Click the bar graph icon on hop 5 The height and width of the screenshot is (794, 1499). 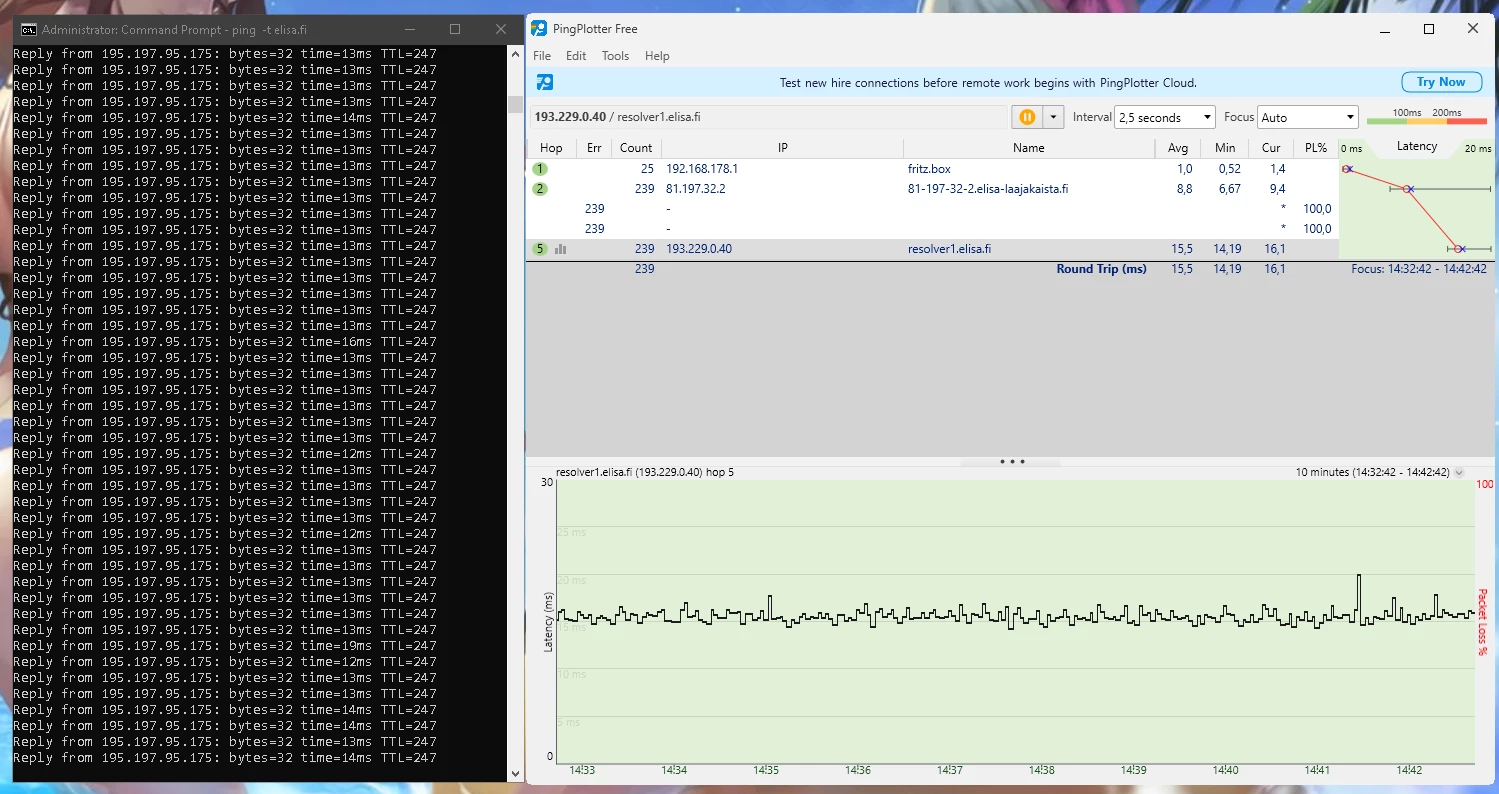(560, 249)
